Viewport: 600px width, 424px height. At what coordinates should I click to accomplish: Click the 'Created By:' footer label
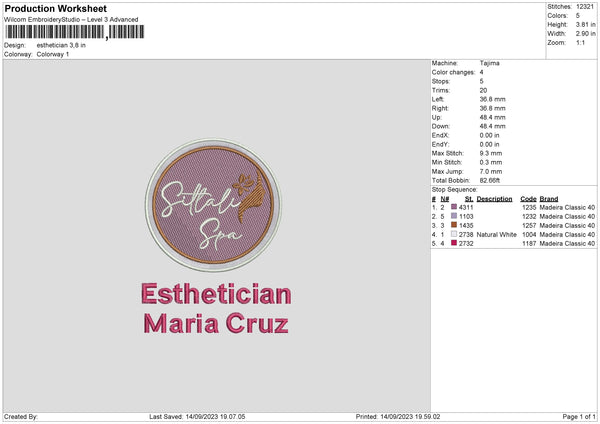point(21,416)
